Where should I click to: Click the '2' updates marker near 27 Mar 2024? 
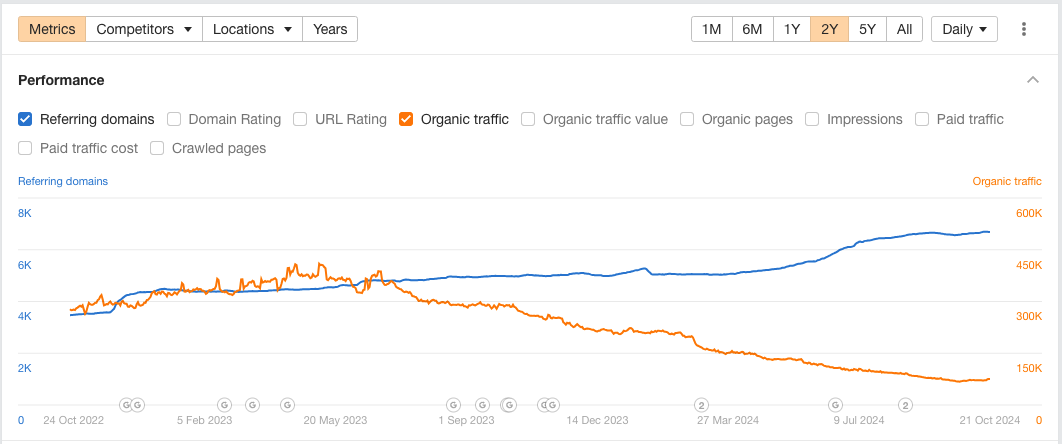pyautogui.click(x=702, y=405)
